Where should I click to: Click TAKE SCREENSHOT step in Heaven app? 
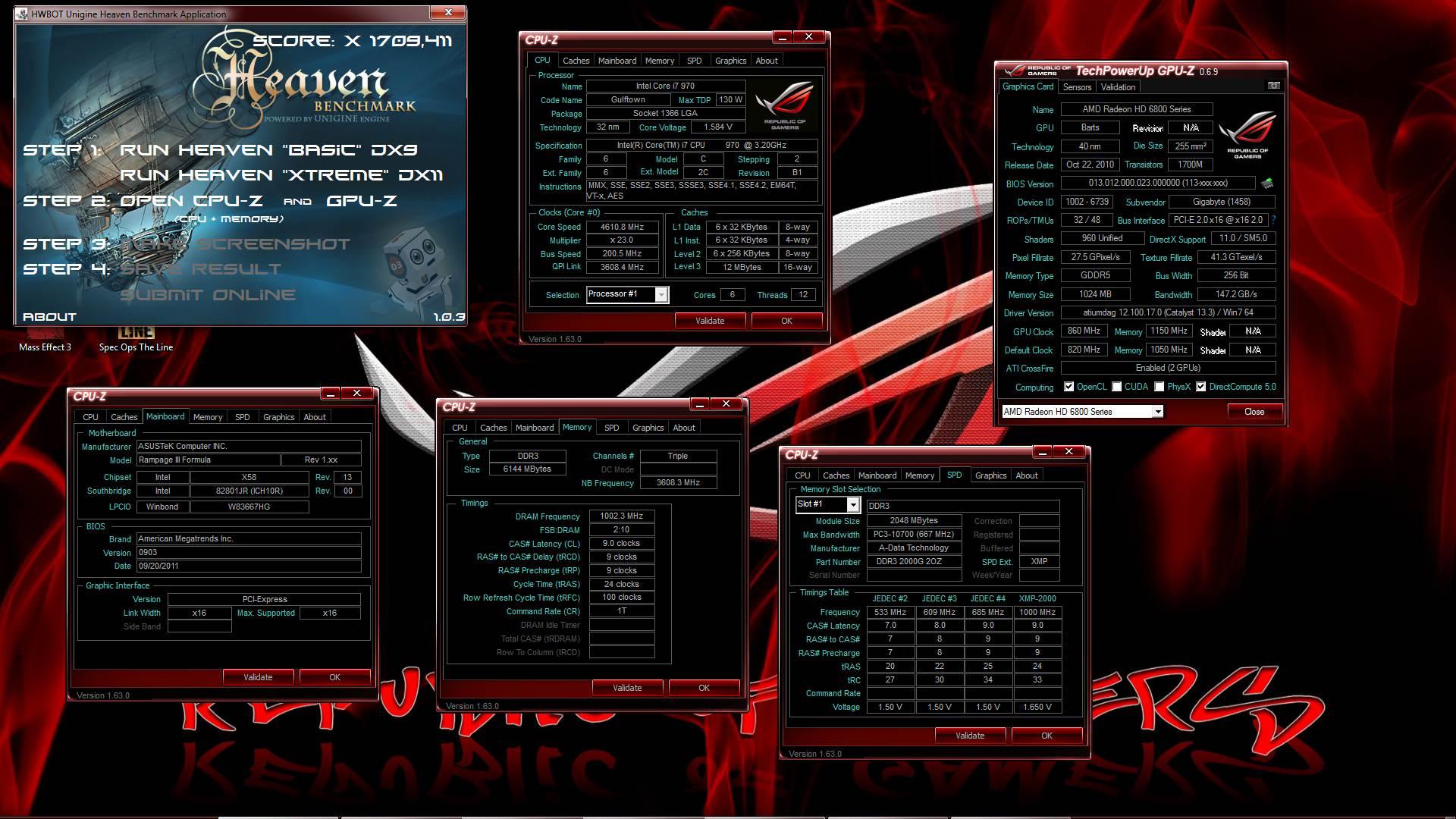tap(235, 244)
